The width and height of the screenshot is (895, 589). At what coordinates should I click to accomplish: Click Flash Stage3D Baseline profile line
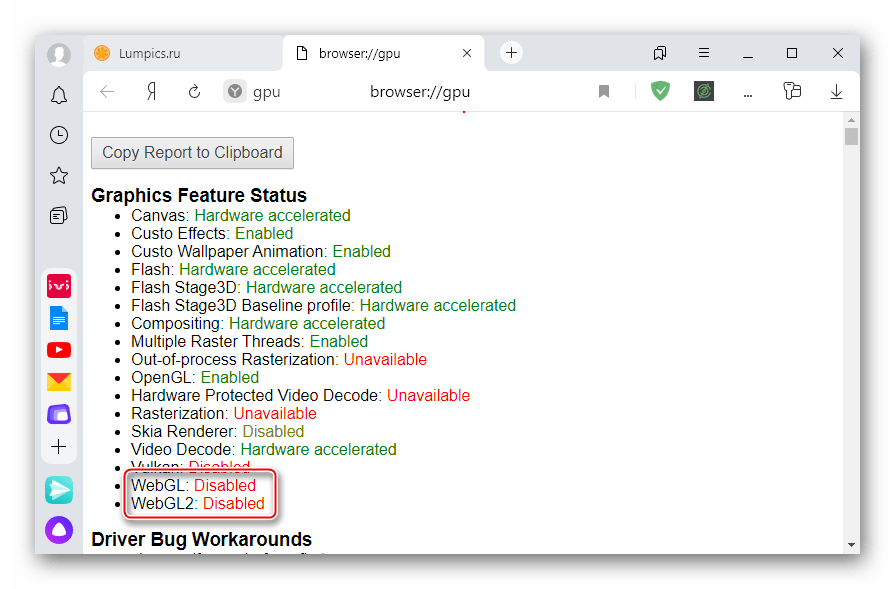[x=324, y=305]
